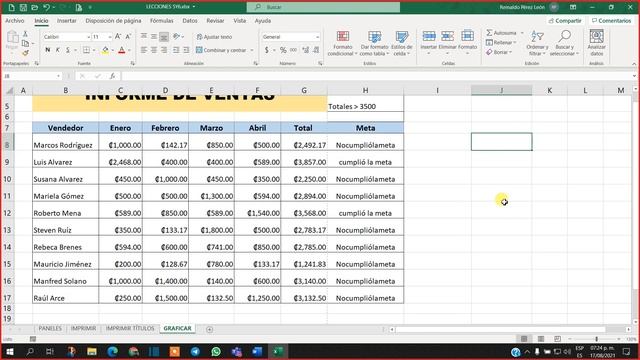Toggle middle vertical alignment
This screenshot has height=360, width=640.
154,37
